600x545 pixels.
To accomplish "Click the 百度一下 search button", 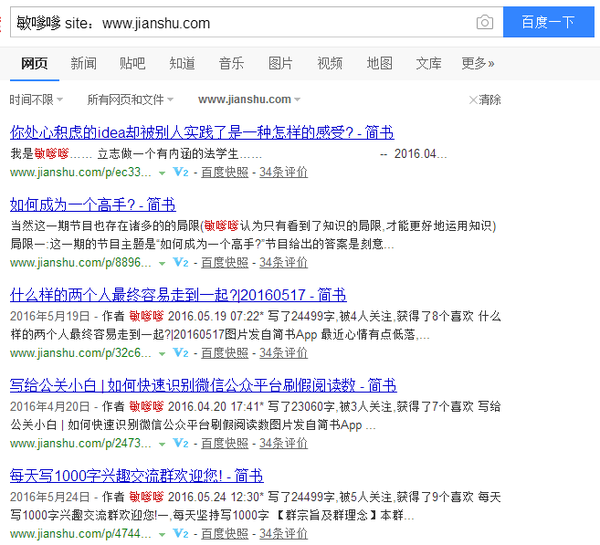I will 548,22.
